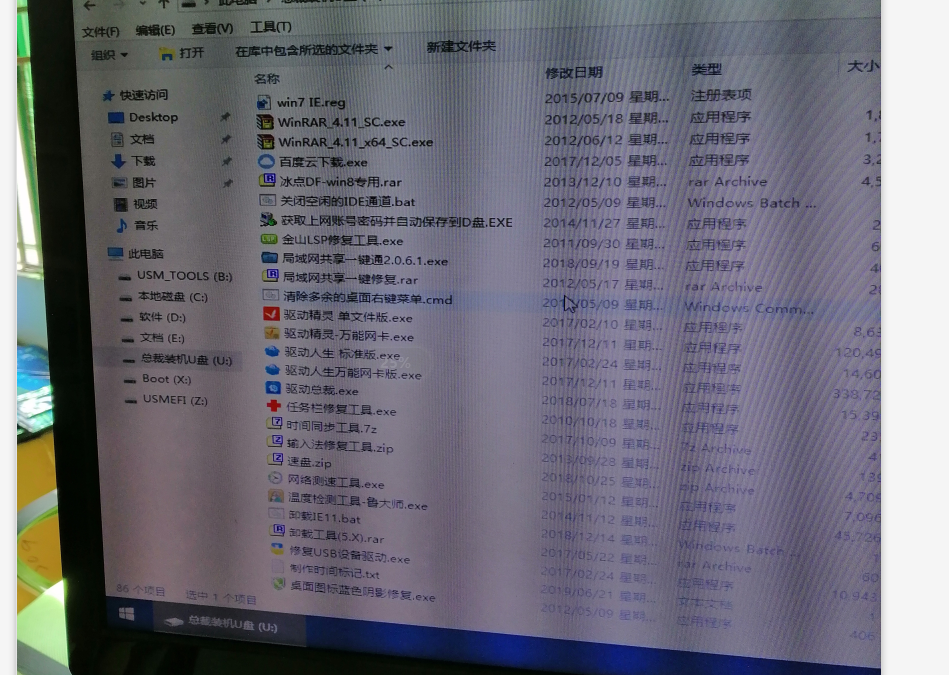This screenshot has height=675, width=949.
Task: Click the 打开 toolbar button
Action: (182, 53)
